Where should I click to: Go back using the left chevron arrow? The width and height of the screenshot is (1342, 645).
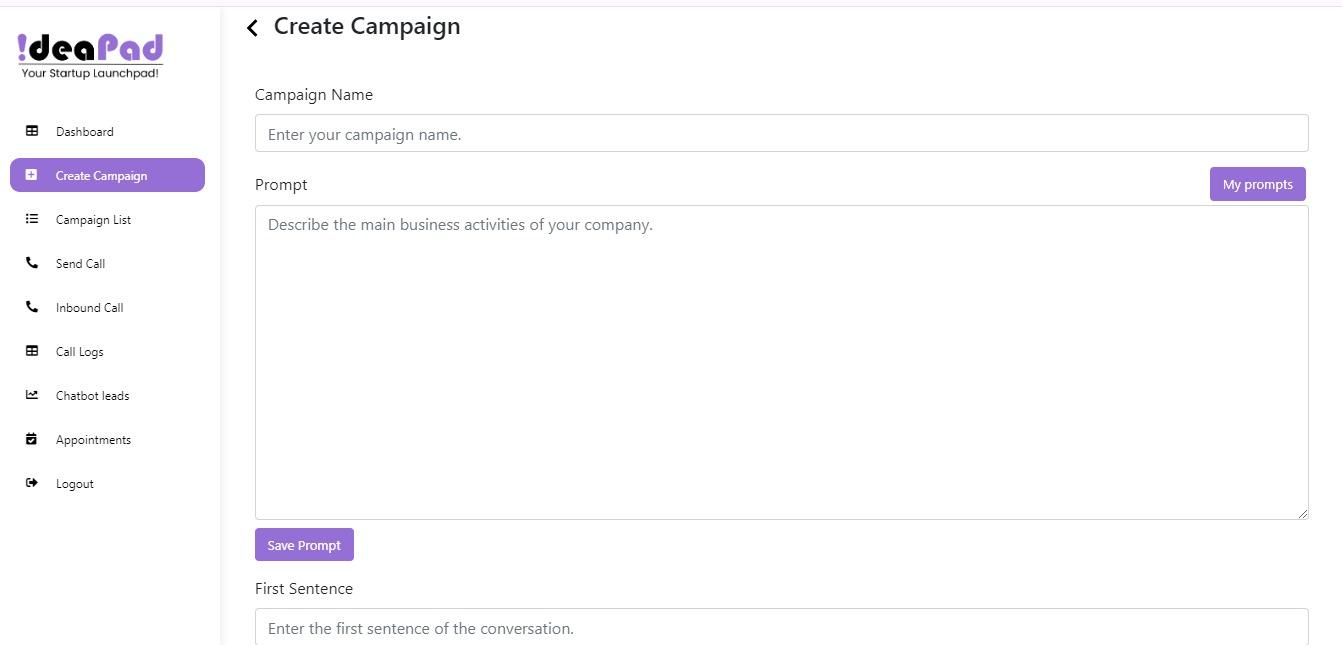point(253,28)
